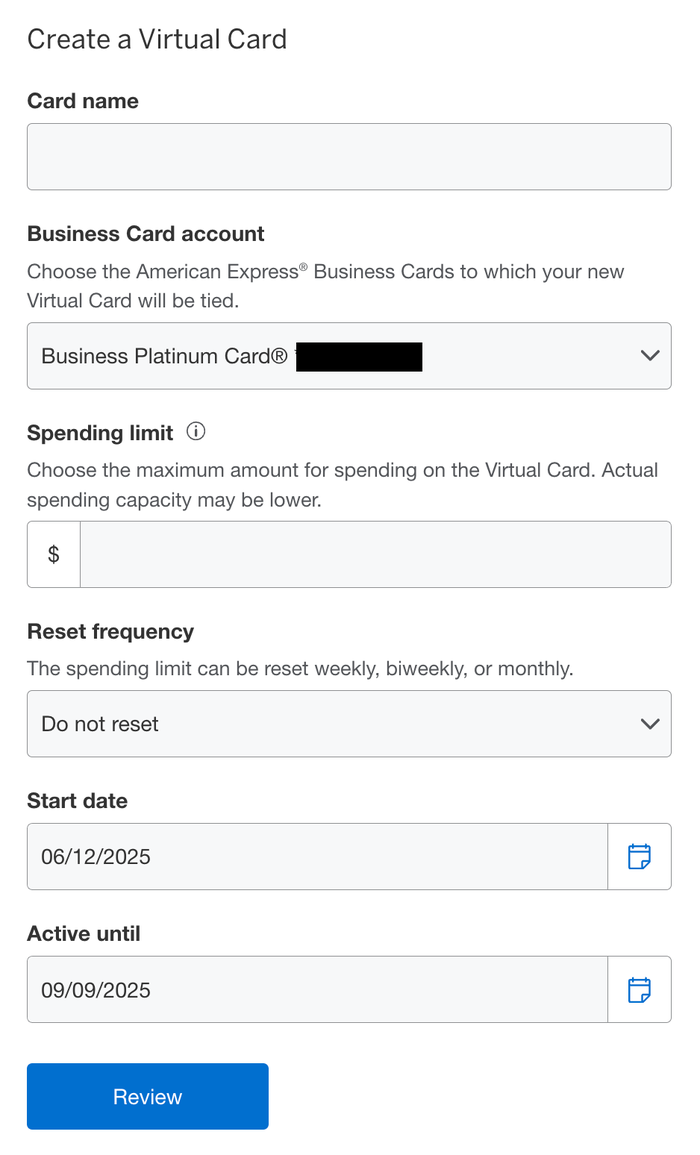Image resolution: width=700 pixels, height=1155 pixels.
Task: Click the "Start date" label
Action: [x=77, y=801]
